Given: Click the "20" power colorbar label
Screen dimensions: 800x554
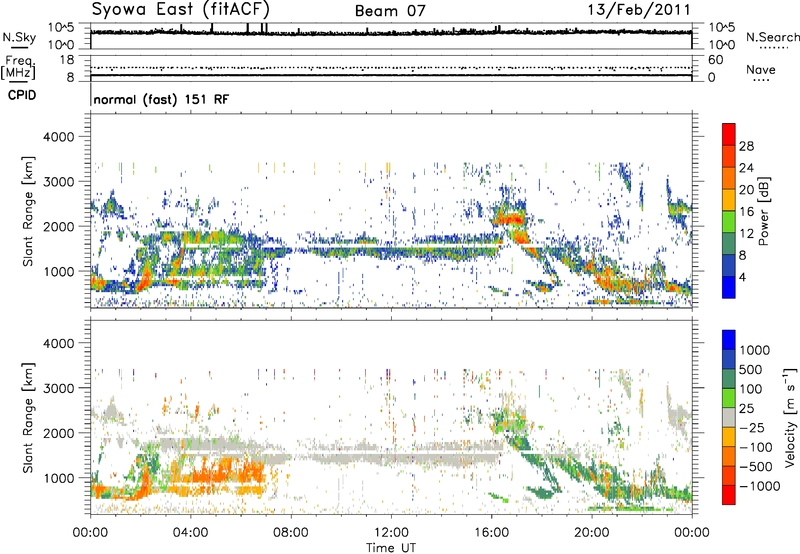Looking at the screenshot, I should [746, 190].
